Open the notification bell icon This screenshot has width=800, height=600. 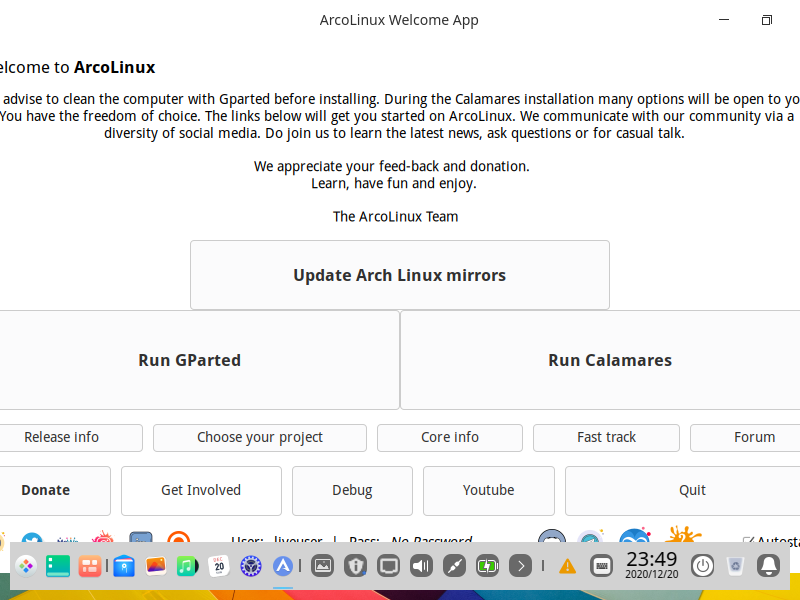click(768, 566)
